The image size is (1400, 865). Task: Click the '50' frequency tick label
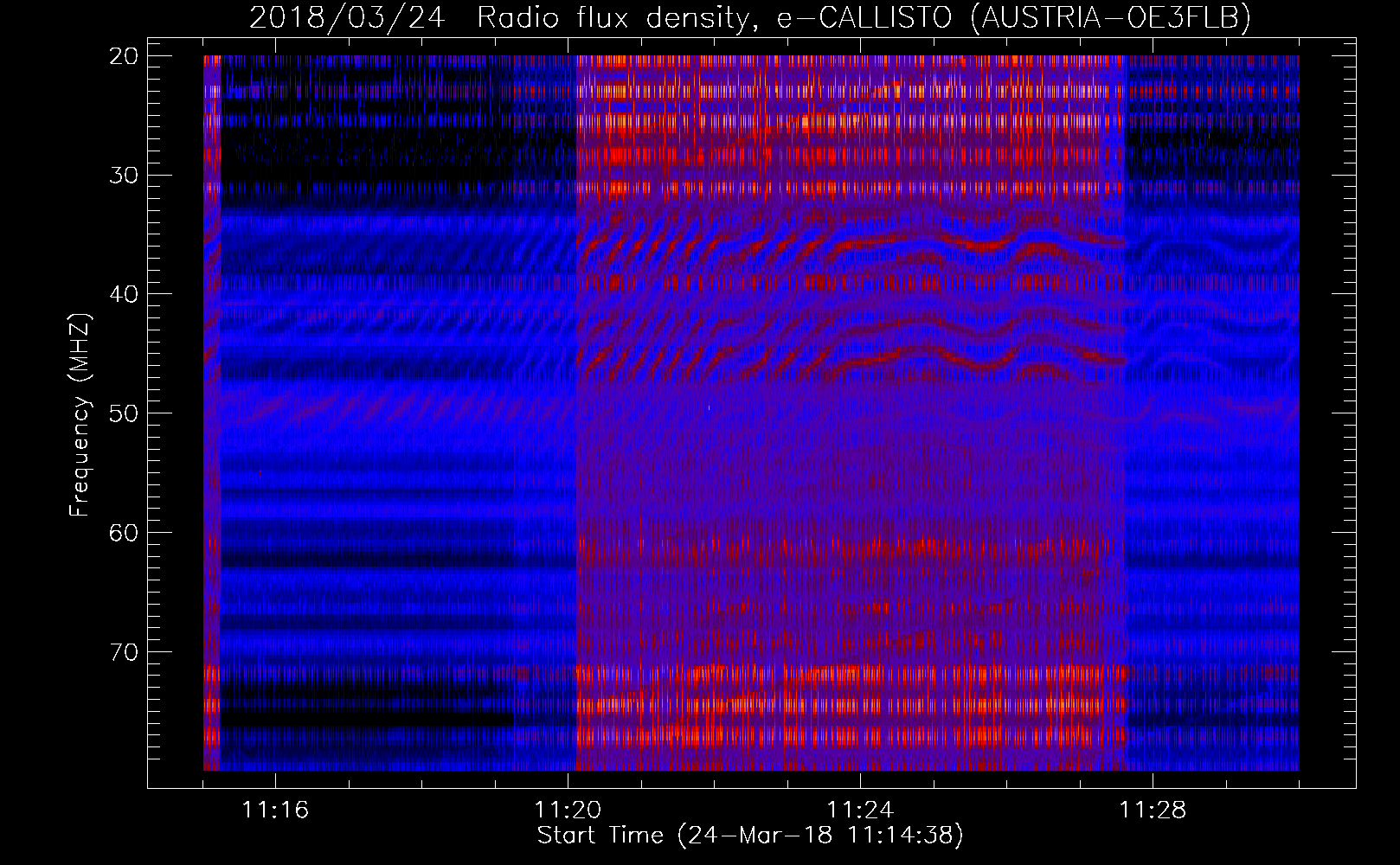coord(125,413)
